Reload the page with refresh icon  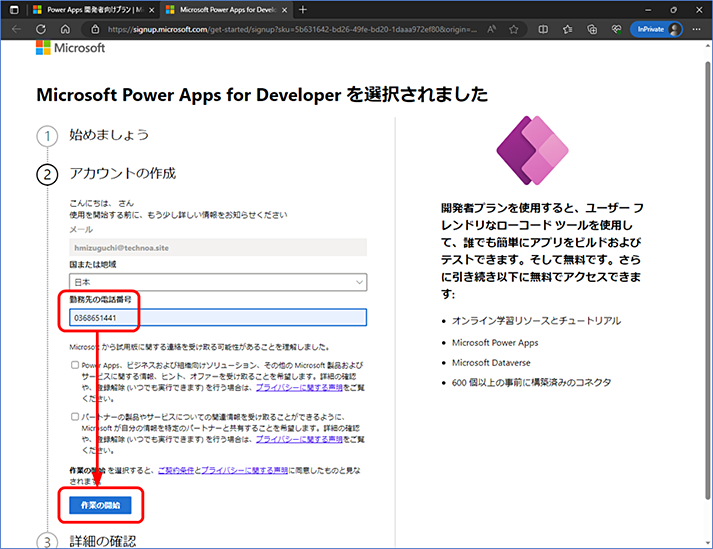[41, 29]
